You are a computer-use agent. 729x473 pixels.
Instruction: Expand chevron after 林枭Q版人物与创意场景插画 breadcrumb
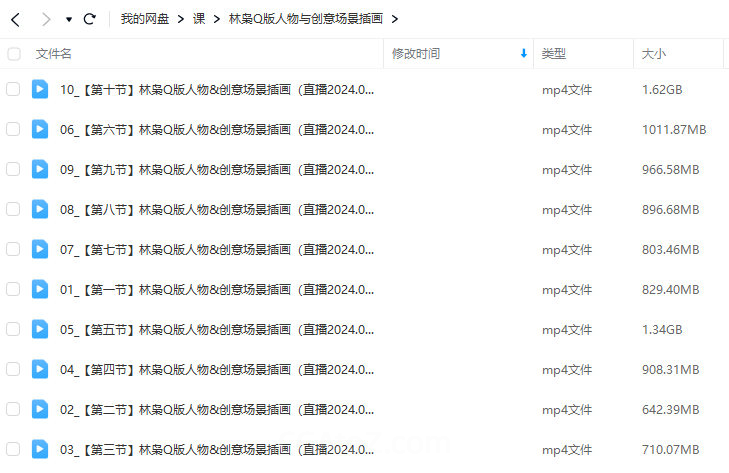(x=395, y=20)
